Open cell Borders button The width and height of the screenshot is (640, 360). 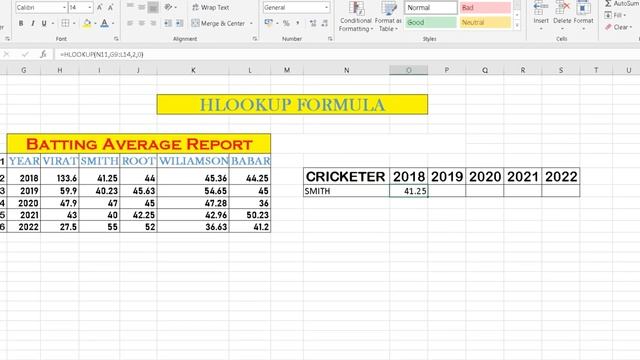(x=65, y=23)
